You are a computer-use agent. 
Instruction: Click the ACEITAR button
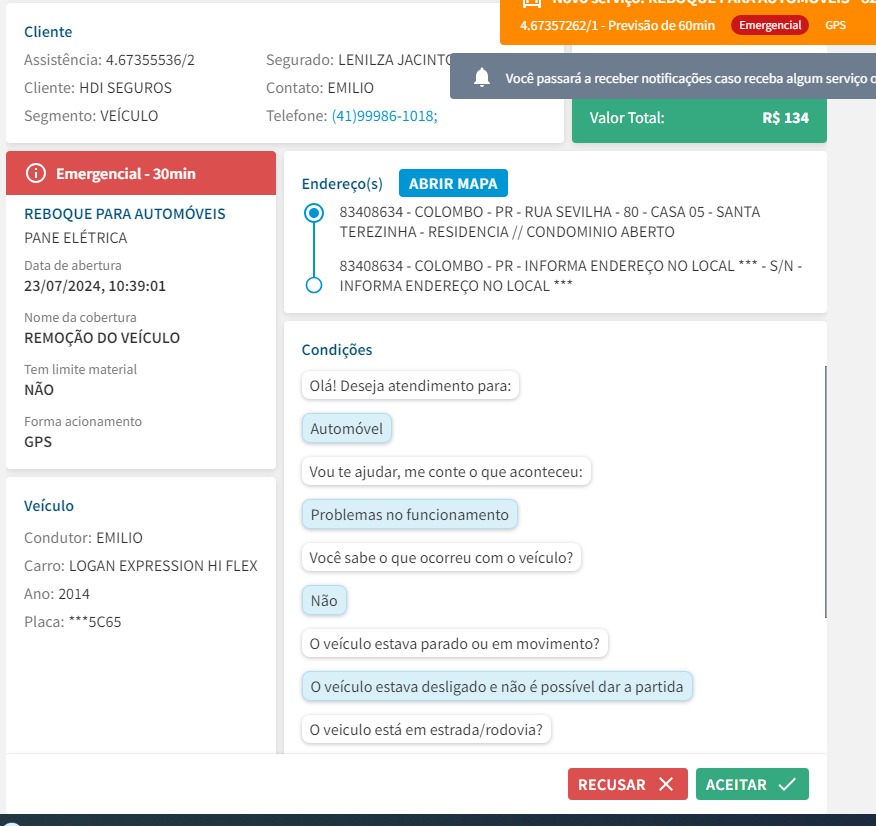click(752, 784)
